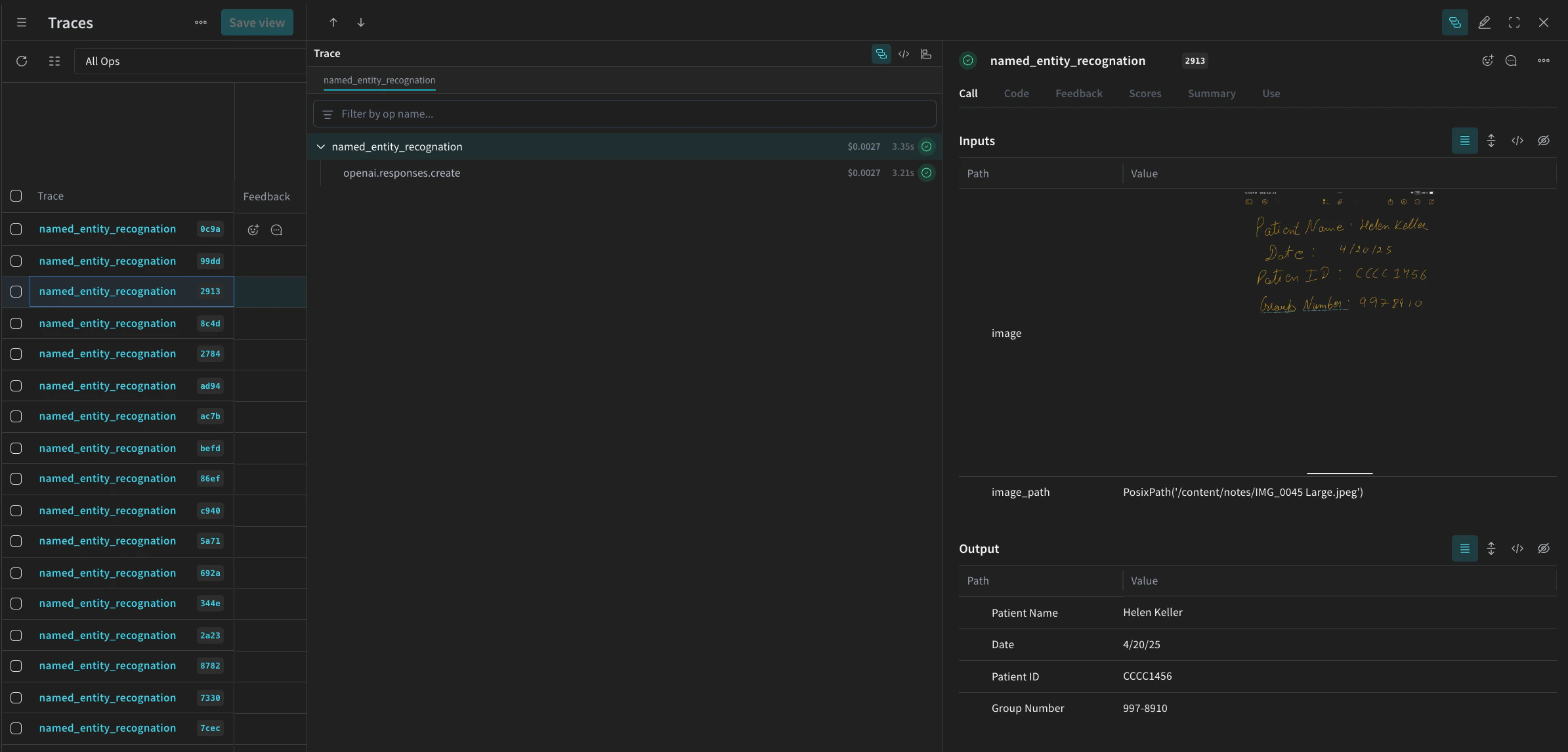Switch trace panel to code view icon

click(904, 54)
